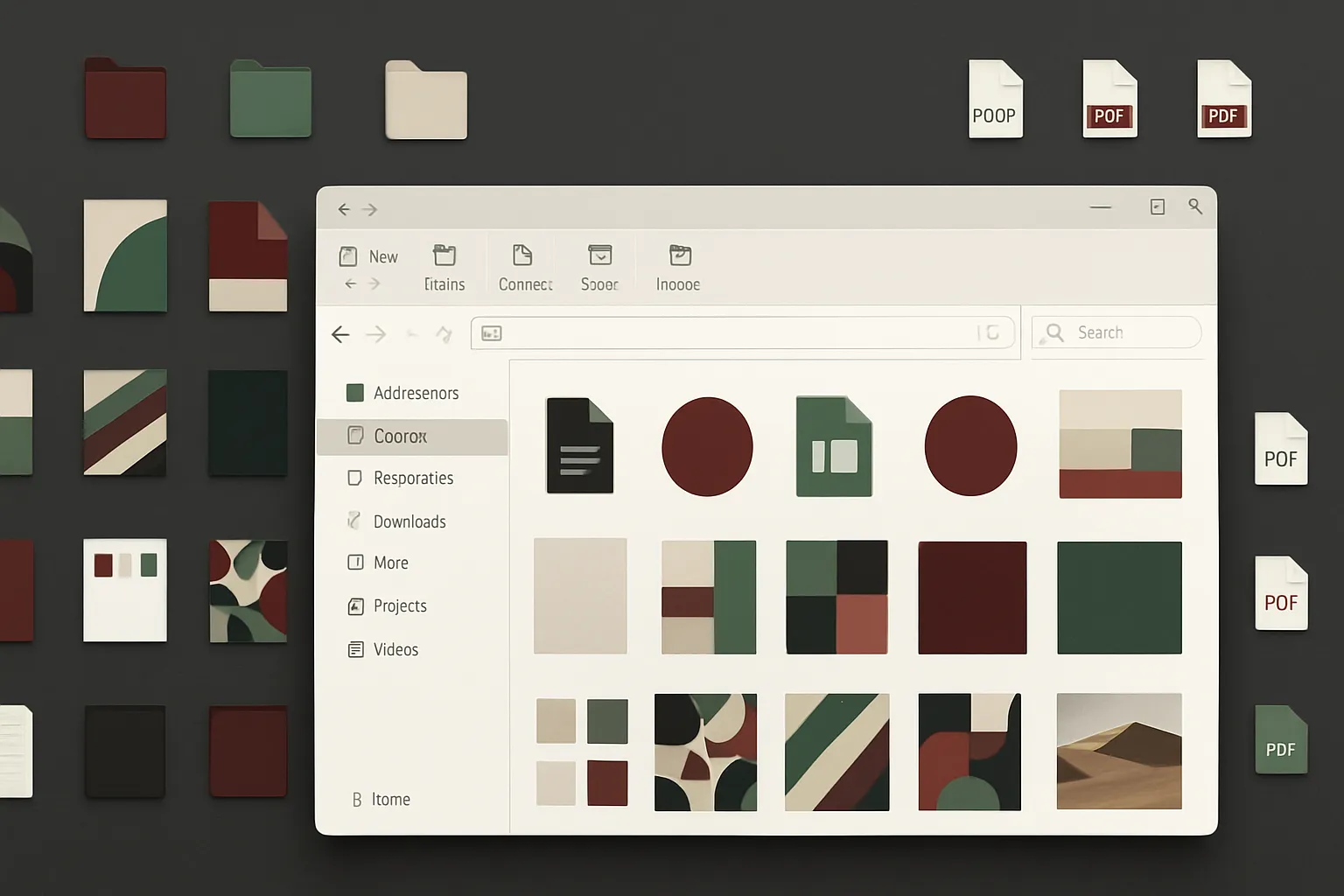Select Addresenors in the sidebar
The width and height of the screenshot is (1344, 896).
pos(412,393)
